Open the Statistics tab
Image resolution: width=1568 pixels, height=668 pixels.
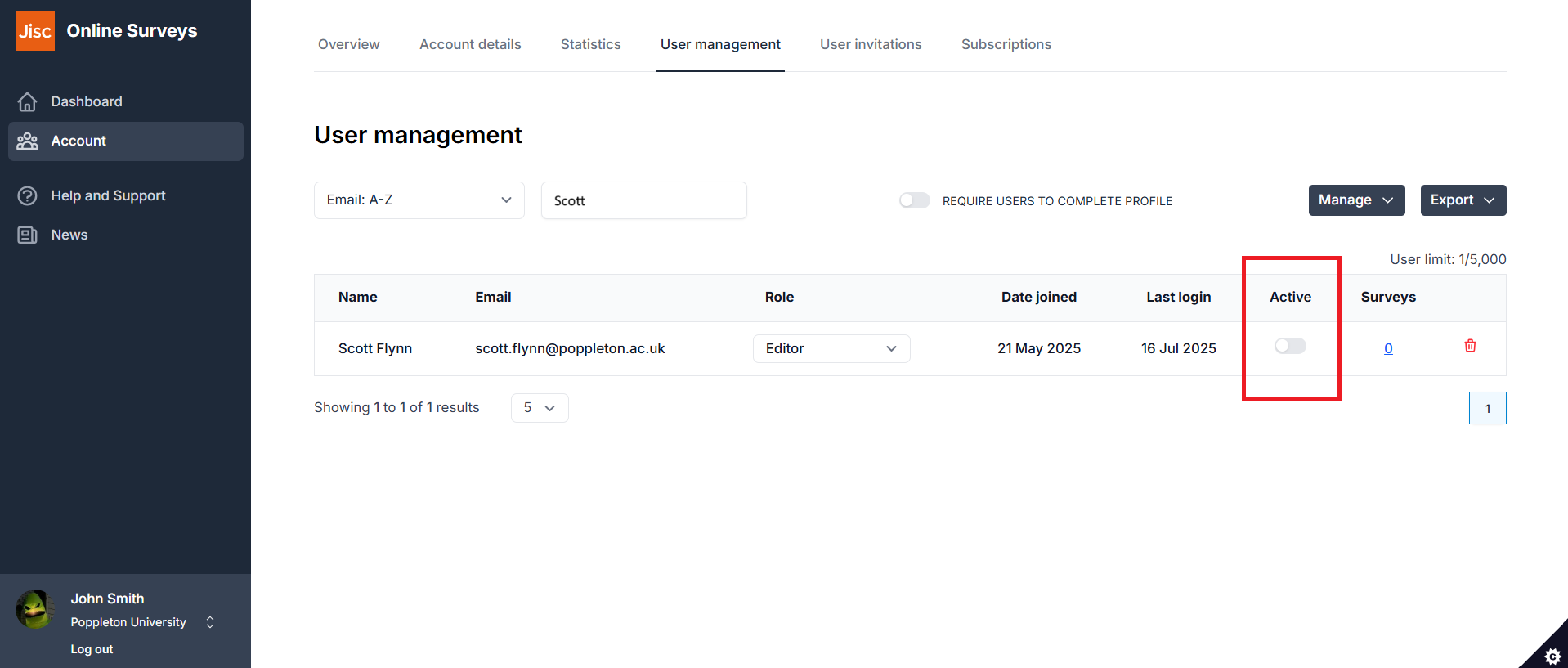[x=590, y=44]
